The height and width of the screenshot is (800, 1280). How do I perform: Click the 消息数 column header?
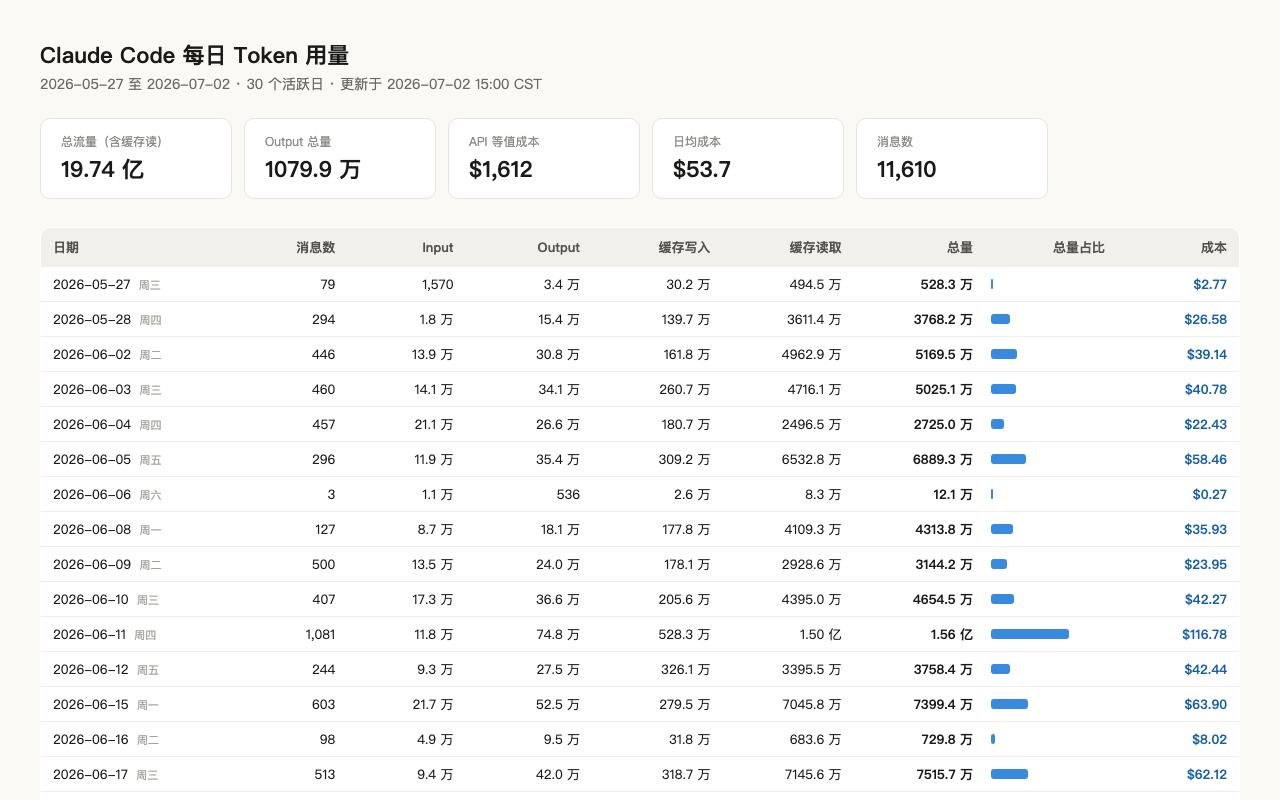[316, 247]
